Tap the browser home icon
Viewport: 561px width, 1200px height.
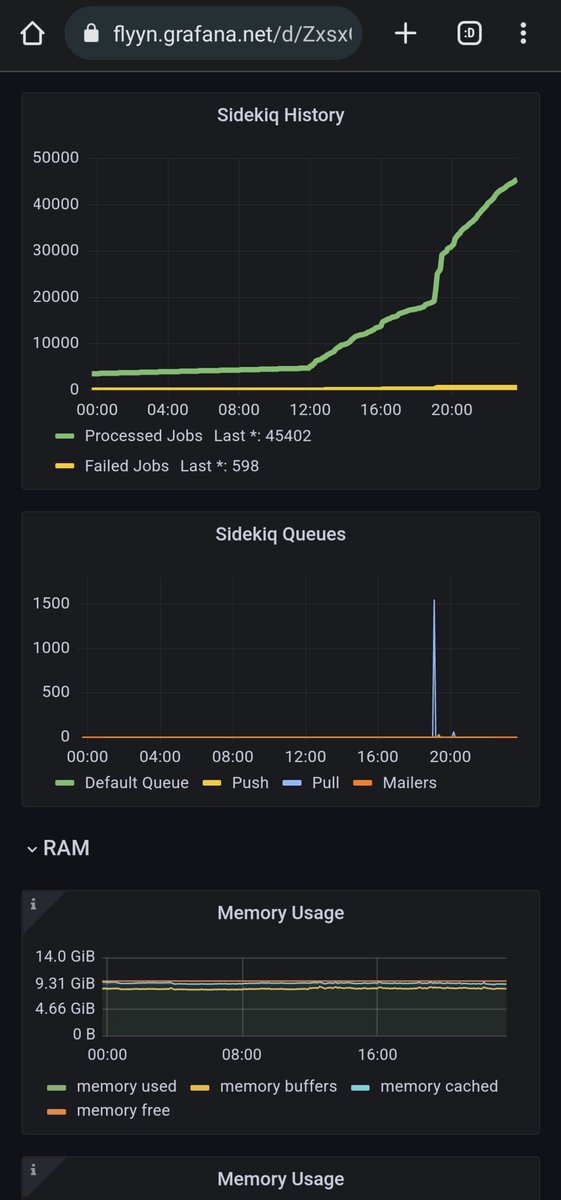tap(32, 34)
